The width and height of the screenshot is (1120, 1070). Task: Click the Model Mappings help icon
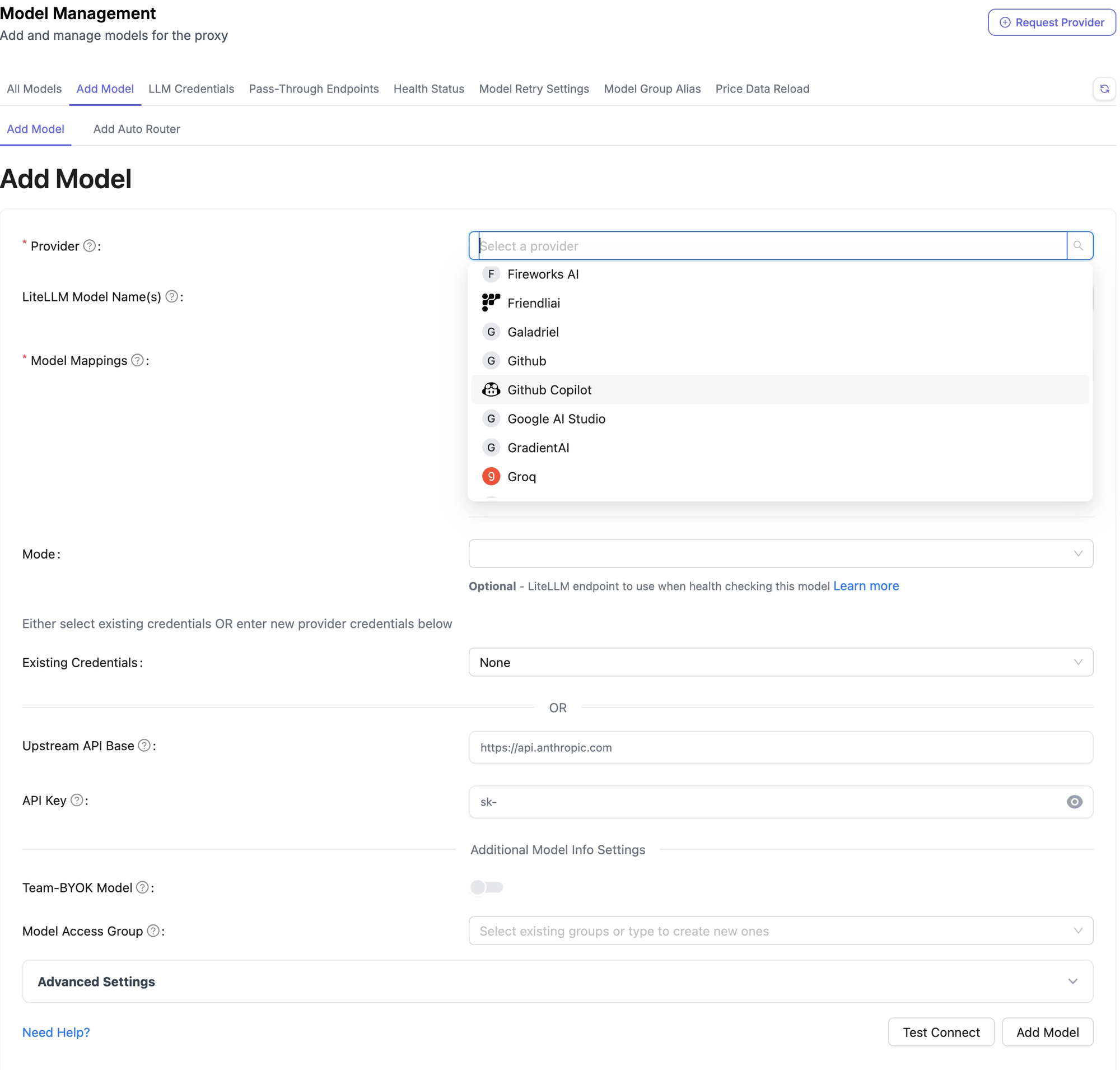click(x=137, y=360)
